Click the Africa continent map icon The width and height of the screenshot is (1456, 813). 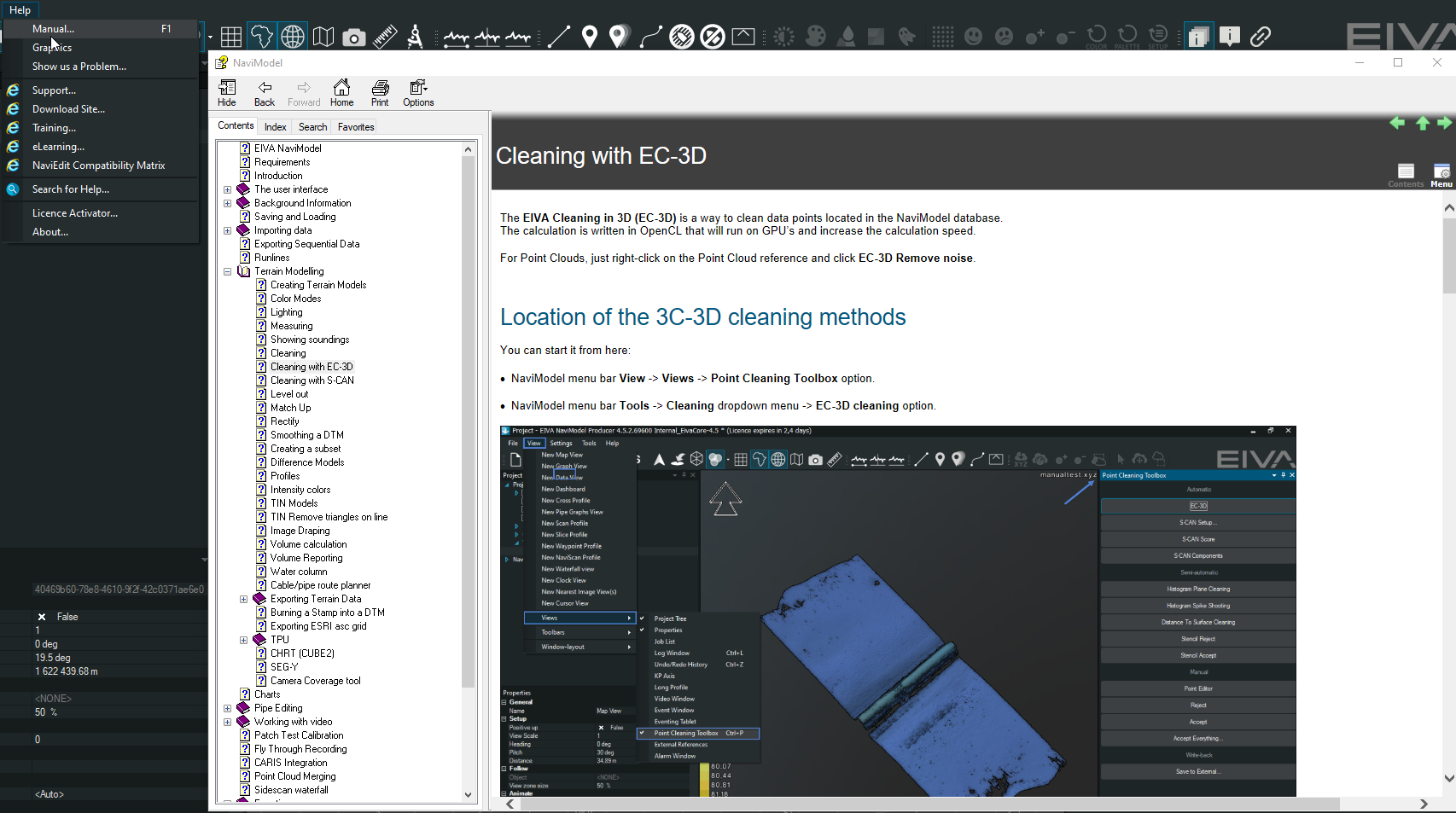point(262,37)
